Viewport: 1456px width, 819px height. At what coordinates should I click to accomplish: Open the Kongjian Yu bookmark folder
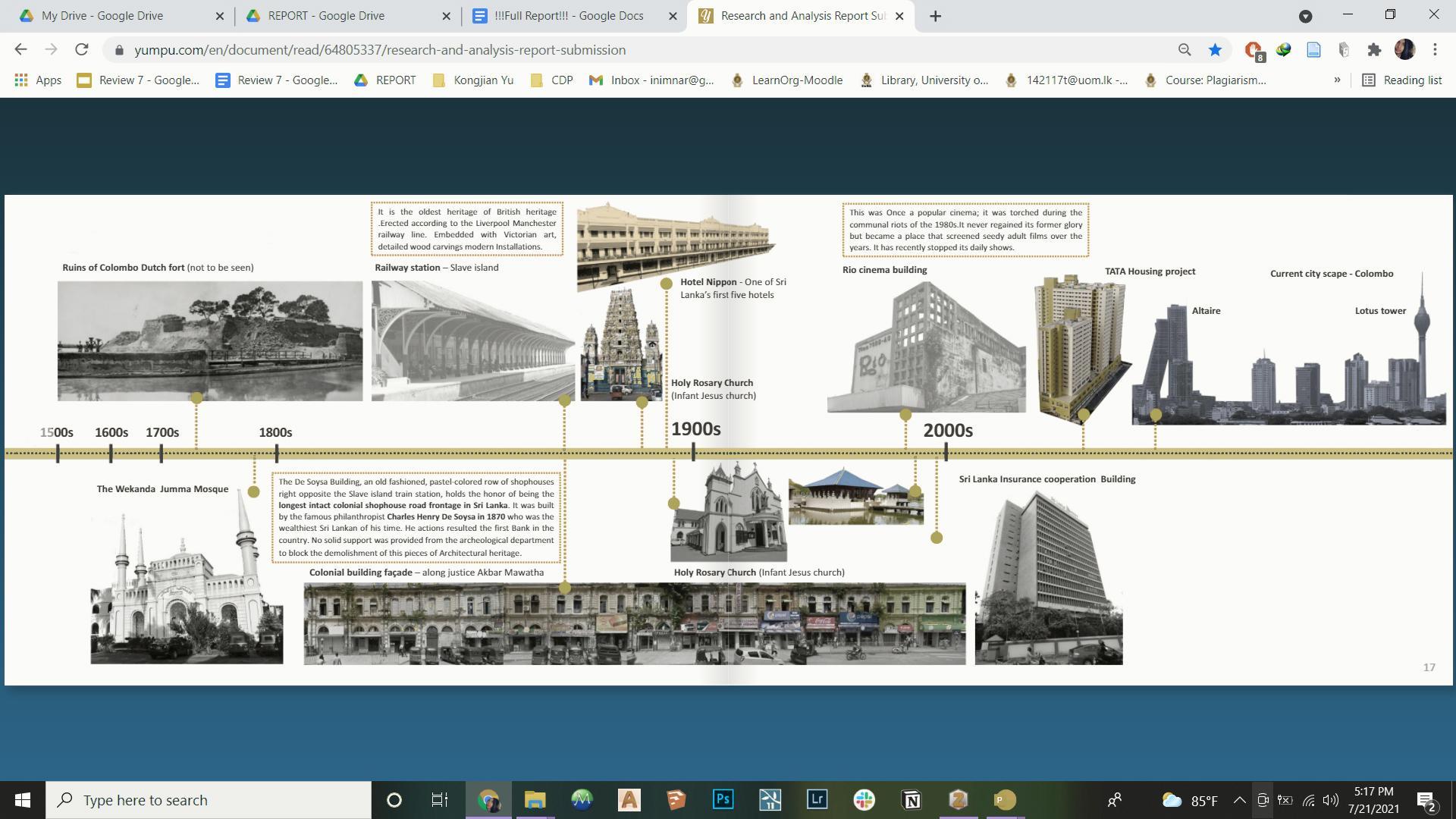(473, 80)
